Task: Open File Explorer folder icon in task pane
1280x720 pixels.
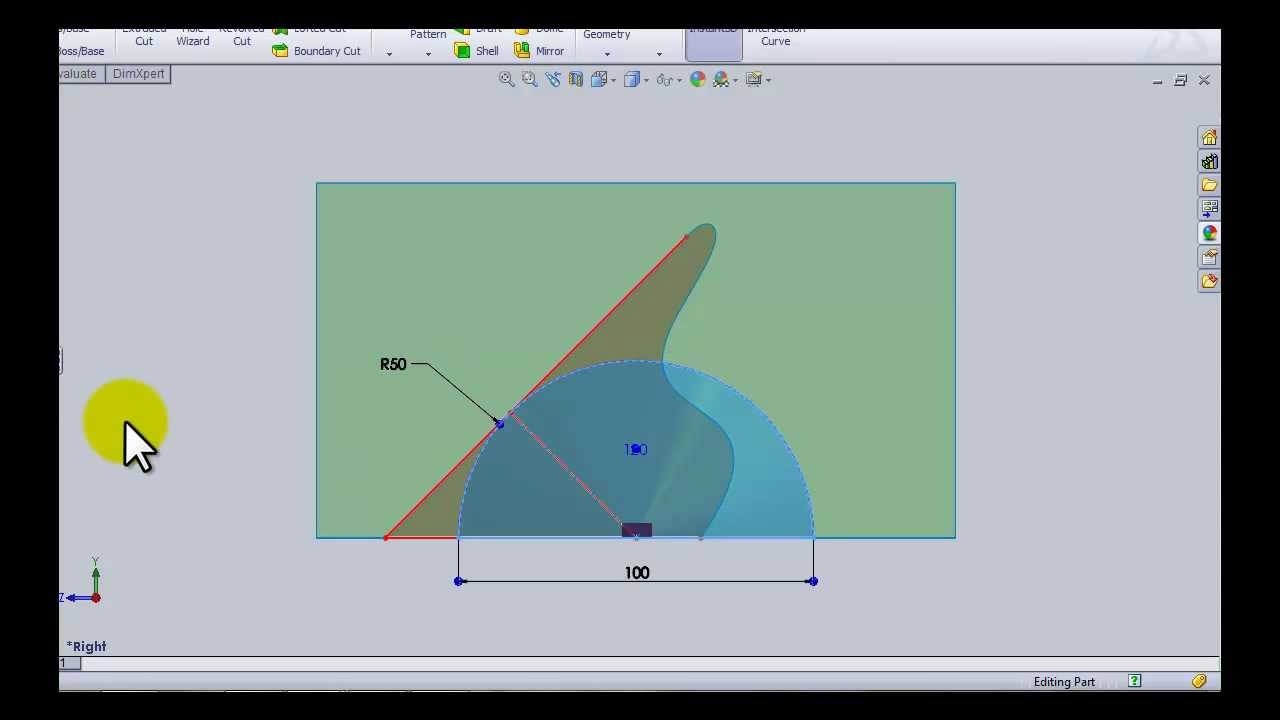Action: [x=1209, y=185]
